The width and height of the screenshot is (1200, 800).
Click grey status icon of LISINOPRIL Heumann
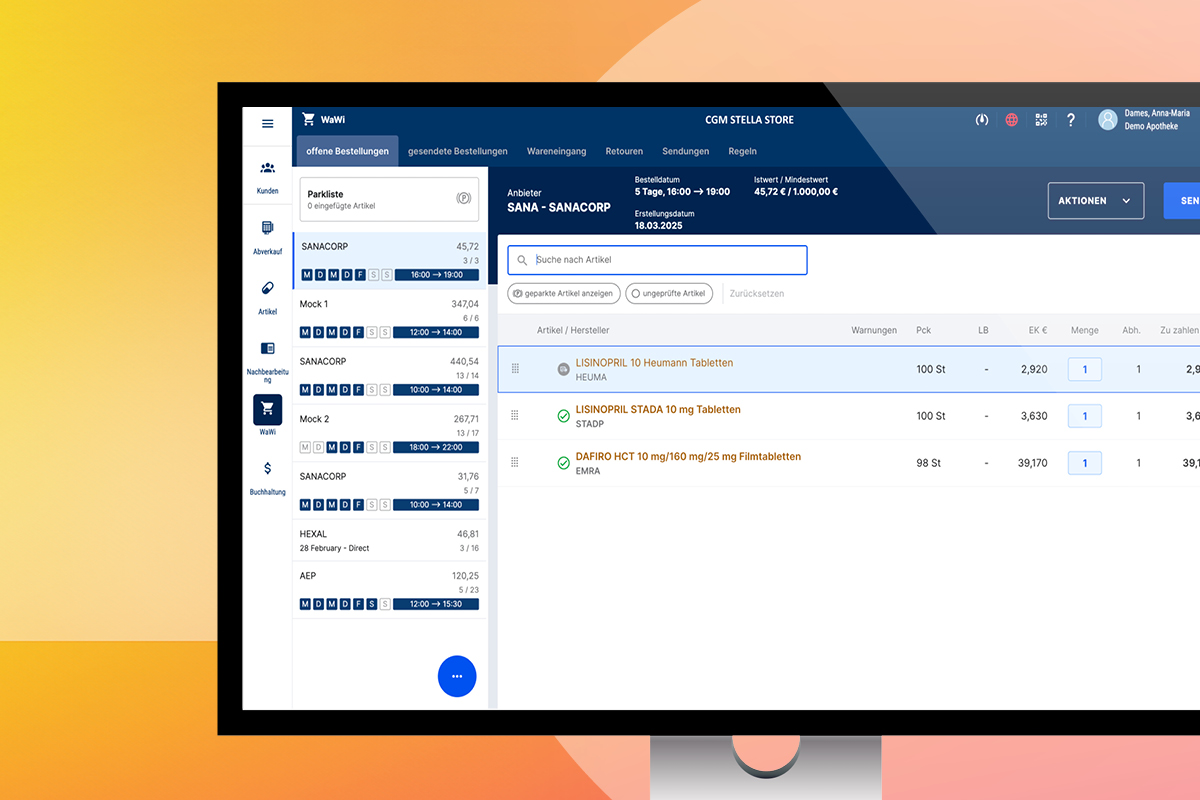563,369
